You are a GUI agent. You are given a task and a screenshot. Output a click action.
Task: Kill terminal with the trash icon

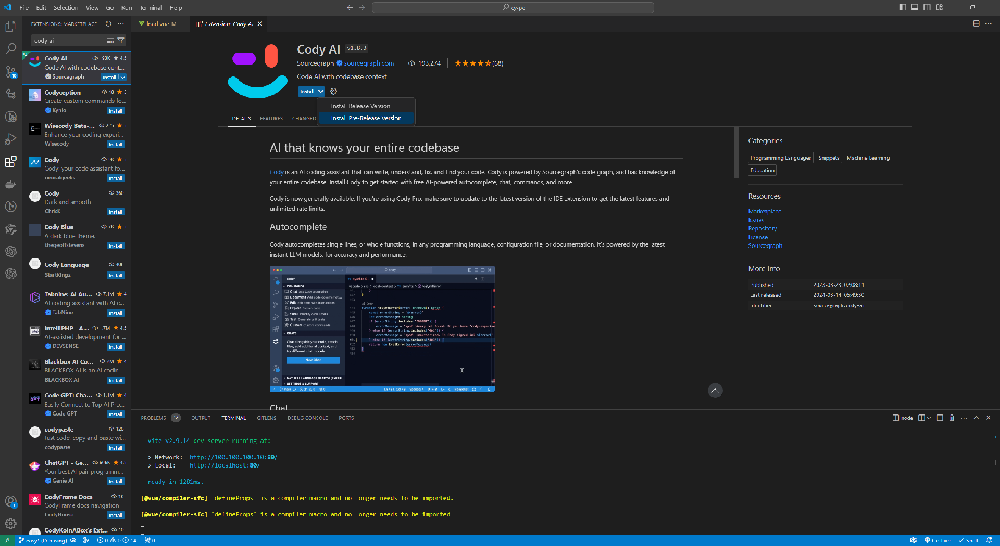[x=952, y=418]
